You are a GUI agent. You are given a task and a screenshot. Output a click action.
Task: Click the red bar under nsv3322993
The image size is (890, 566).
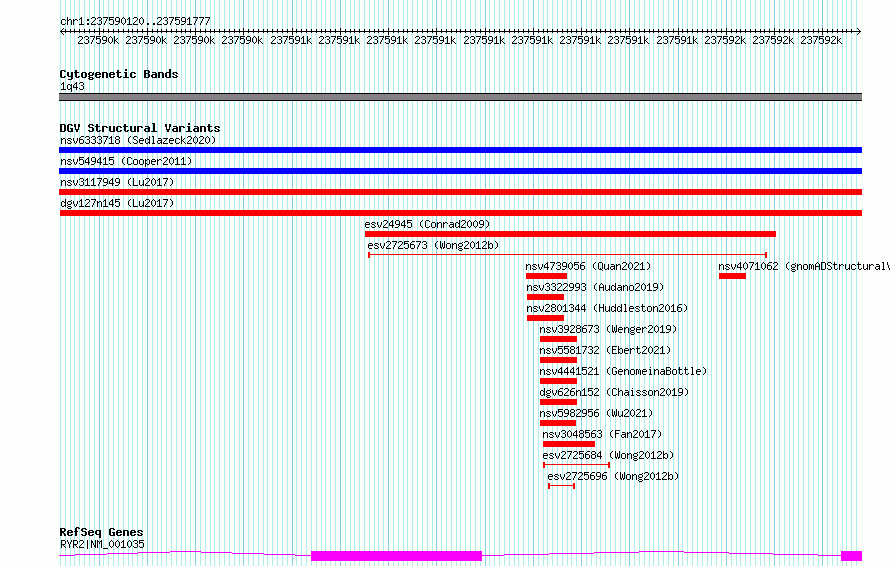coord(545,297)
